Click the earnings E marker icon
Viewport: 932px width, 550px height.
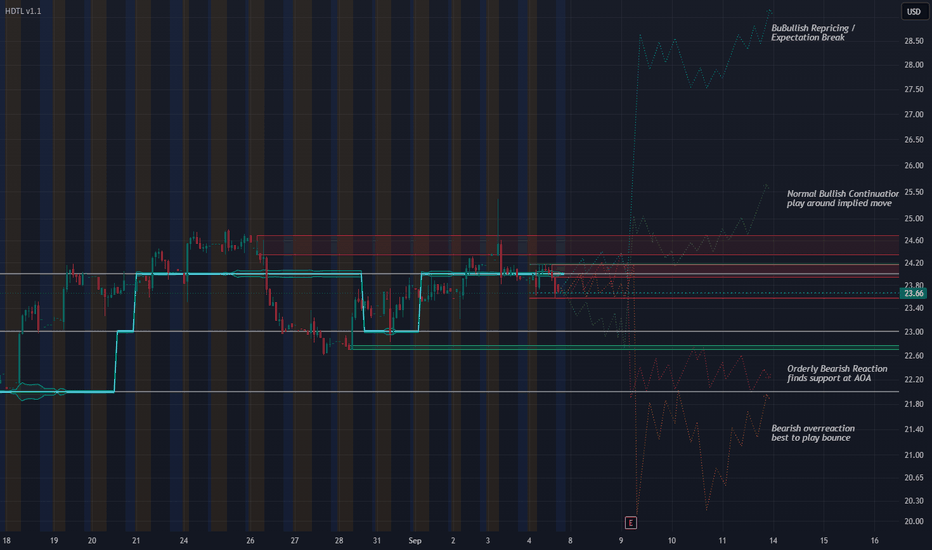[631, 523]
